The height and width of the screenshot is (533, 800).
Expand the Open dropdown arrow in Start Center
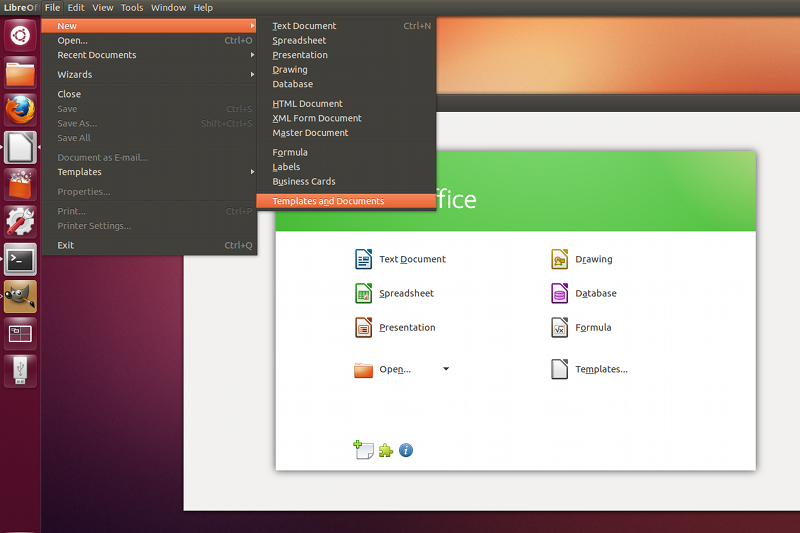446,369
